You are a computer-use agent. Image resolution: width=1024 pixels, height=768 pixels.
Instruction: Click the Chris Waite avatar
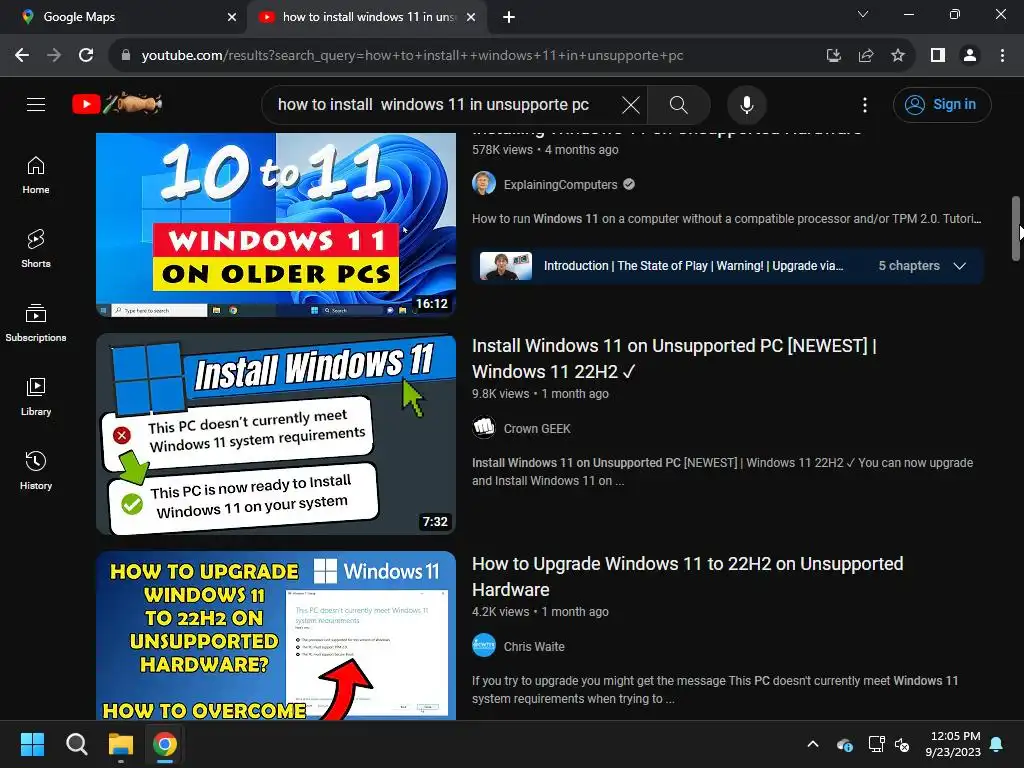484,646
